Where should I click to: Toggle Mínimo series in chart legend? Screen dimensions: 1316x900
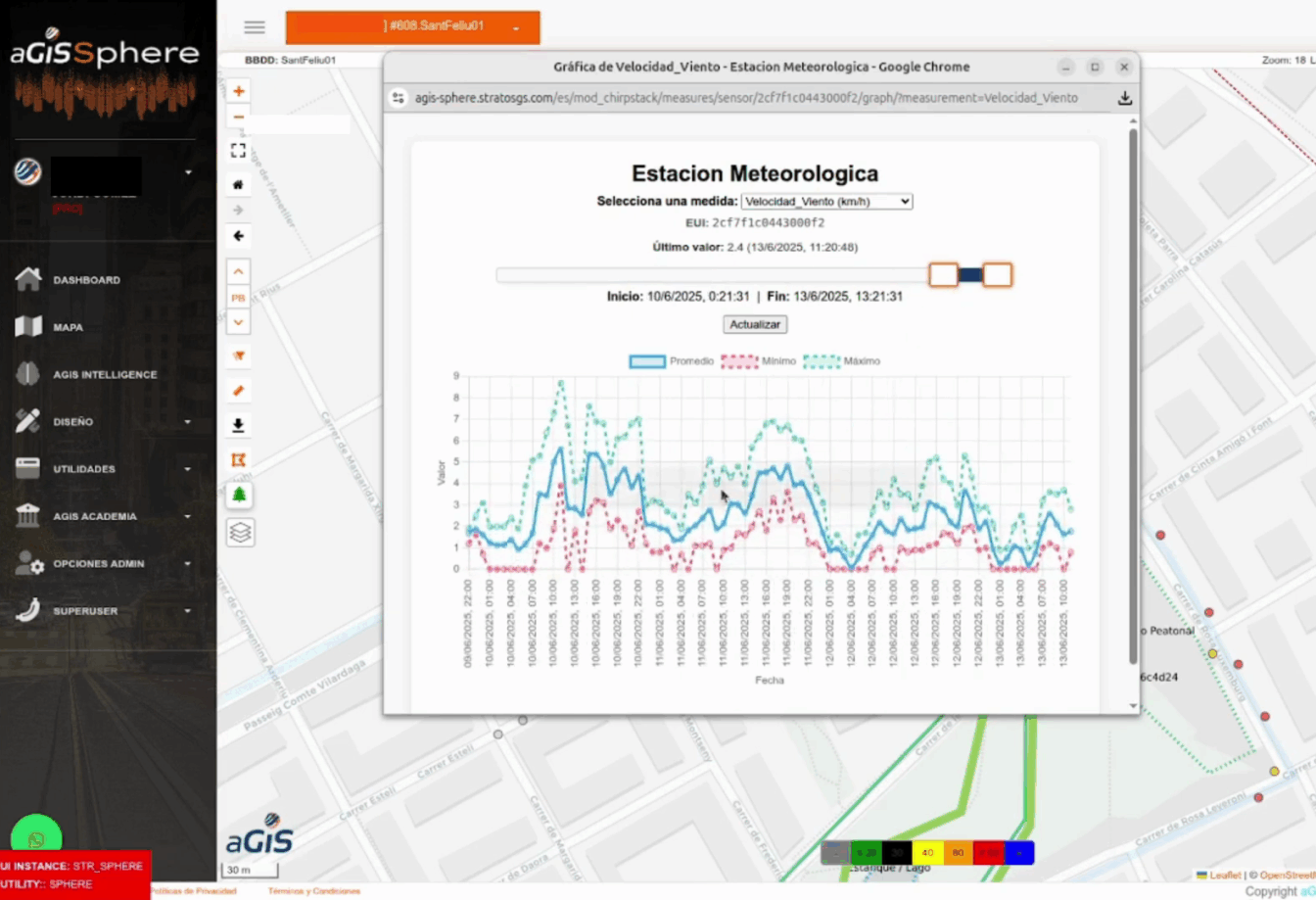click(x=759, y=361)
